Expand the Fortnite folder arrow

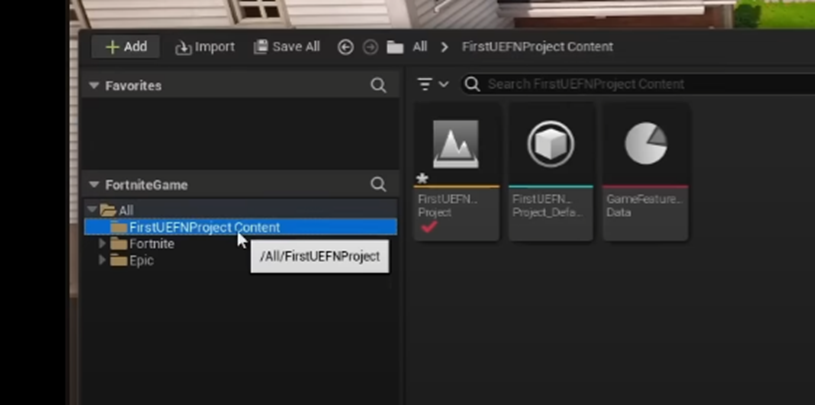pyautogui.click(x=102, y=243)
